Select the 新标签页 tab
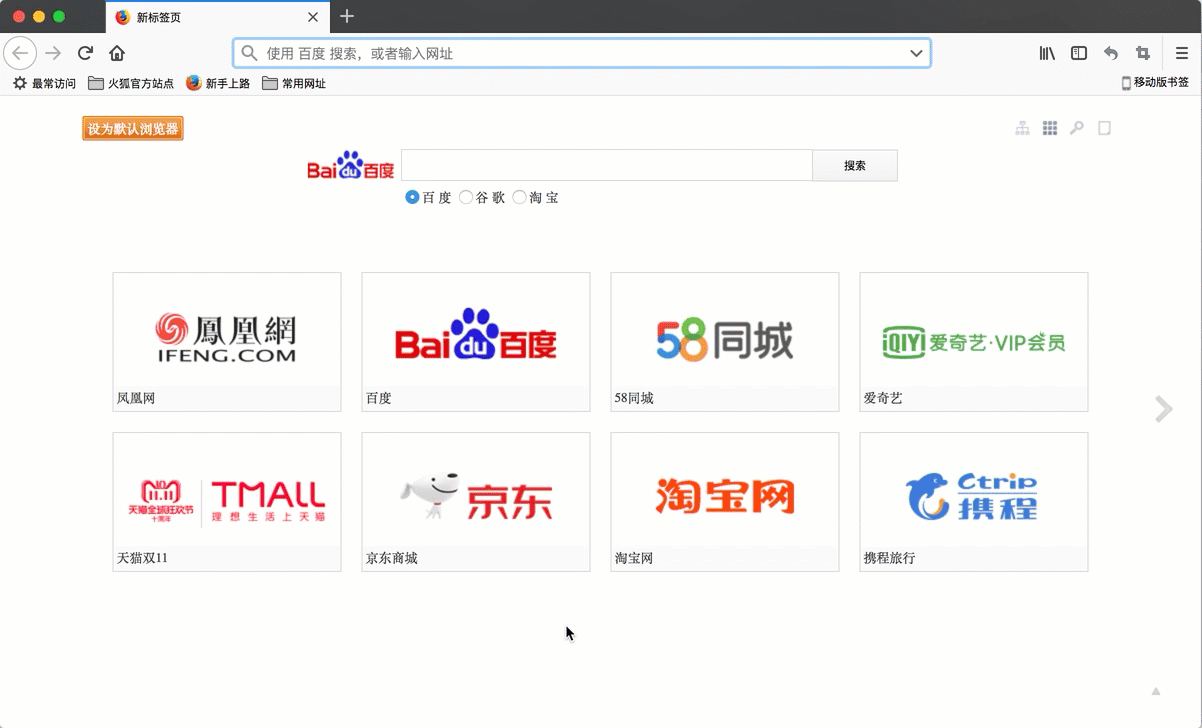Viewport: 1202px width, 728px height. pos(217,17)
